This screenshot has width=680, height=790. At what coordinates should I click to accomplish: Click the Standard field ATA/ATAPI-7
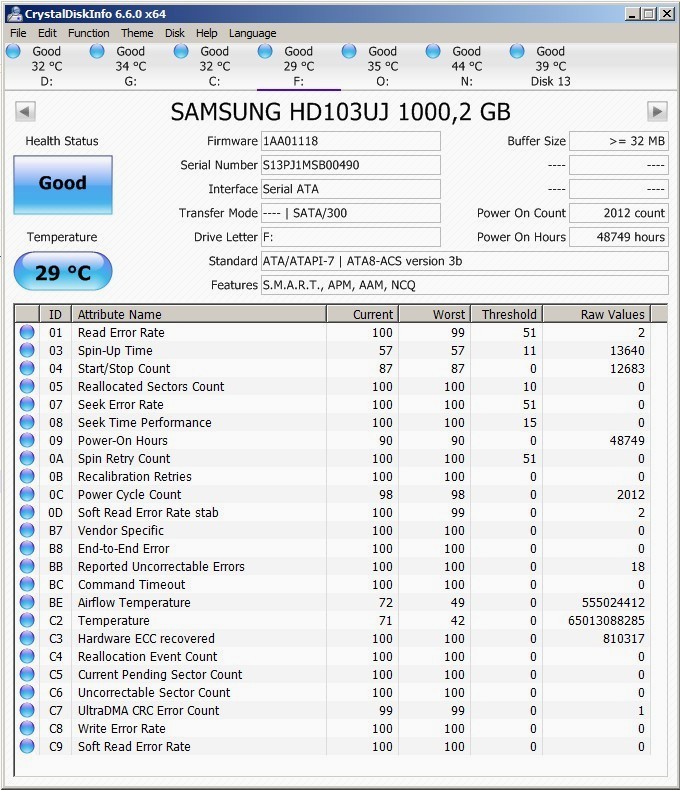[464, 261]
